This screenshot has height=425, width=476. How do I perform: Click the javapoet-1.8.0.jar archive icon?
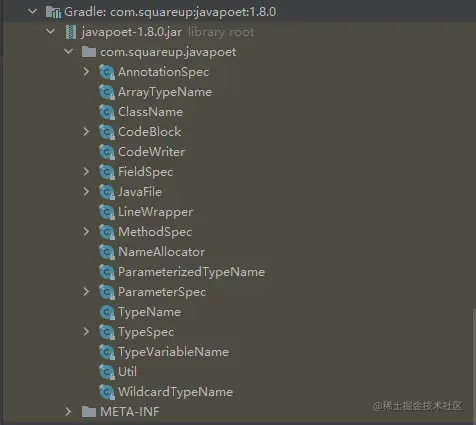71,32
